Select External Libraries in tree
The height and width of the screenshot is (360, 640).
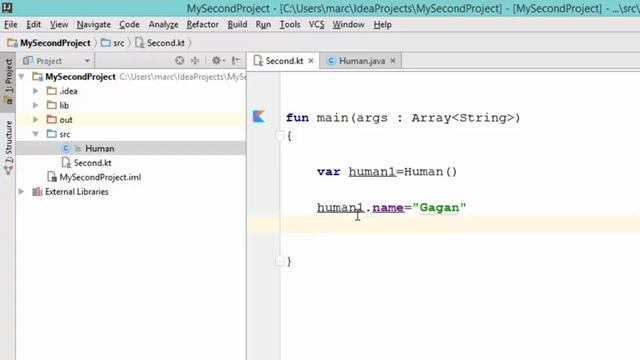pyautogui.click(x=131, y=191)
